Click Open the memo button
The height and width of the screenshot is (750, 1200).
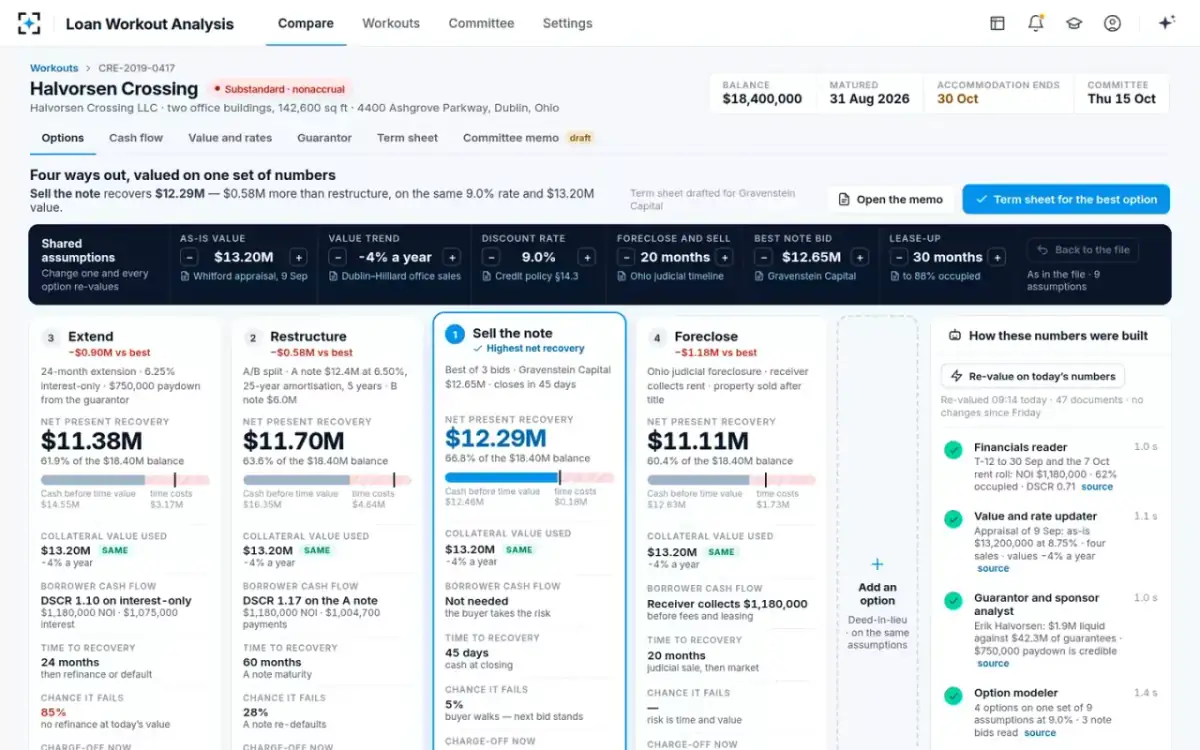[x=890, y=199]
